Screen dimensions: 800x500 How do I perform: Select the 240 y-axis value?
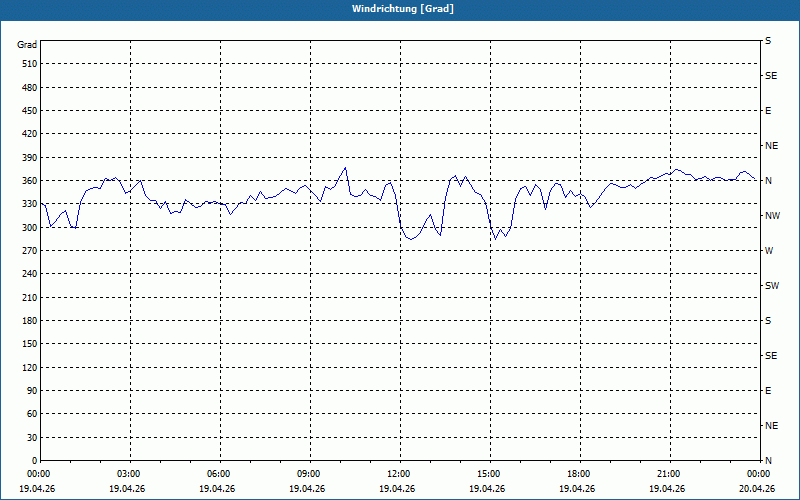30,273
